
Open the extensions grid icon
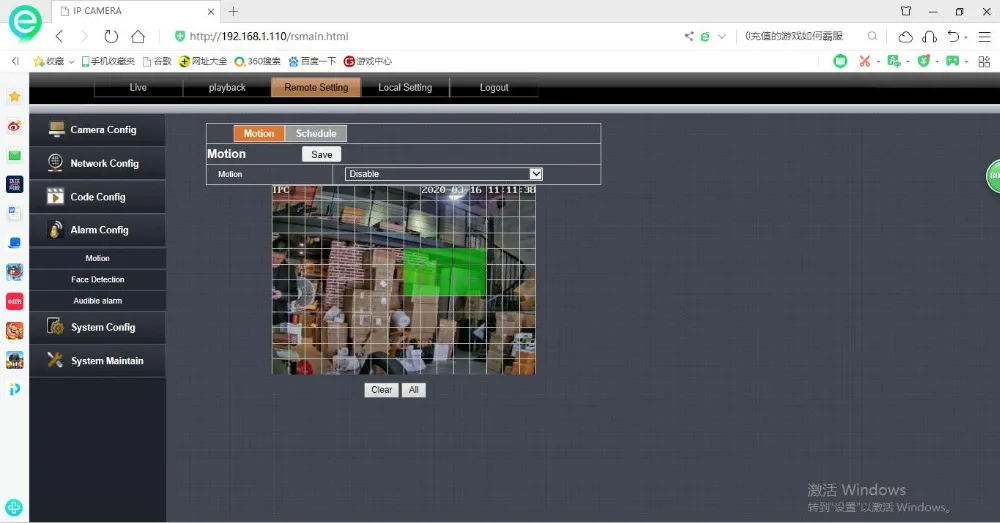(x=984, y=61)
